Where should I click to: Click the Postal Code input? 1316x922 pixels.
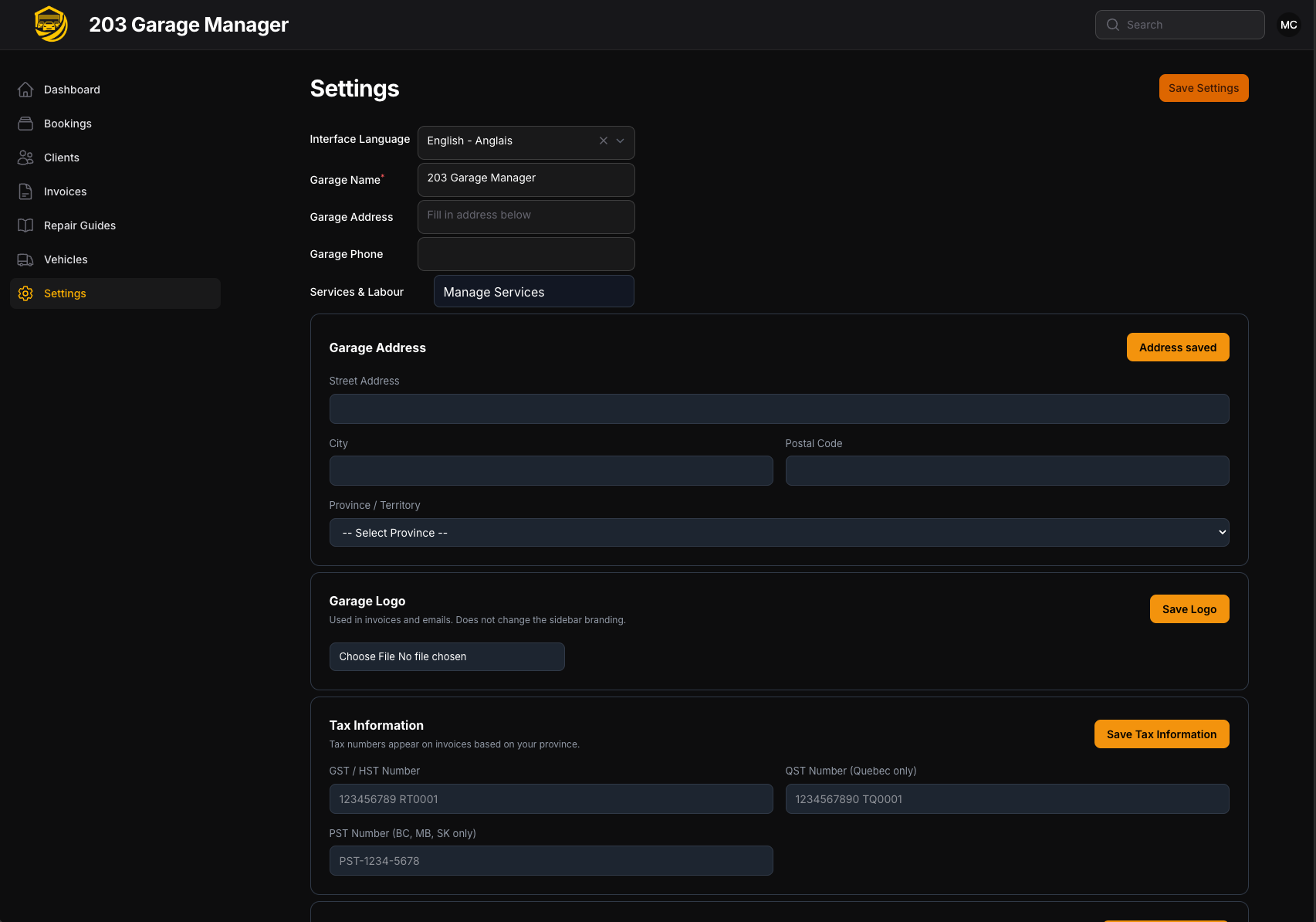1007,471
